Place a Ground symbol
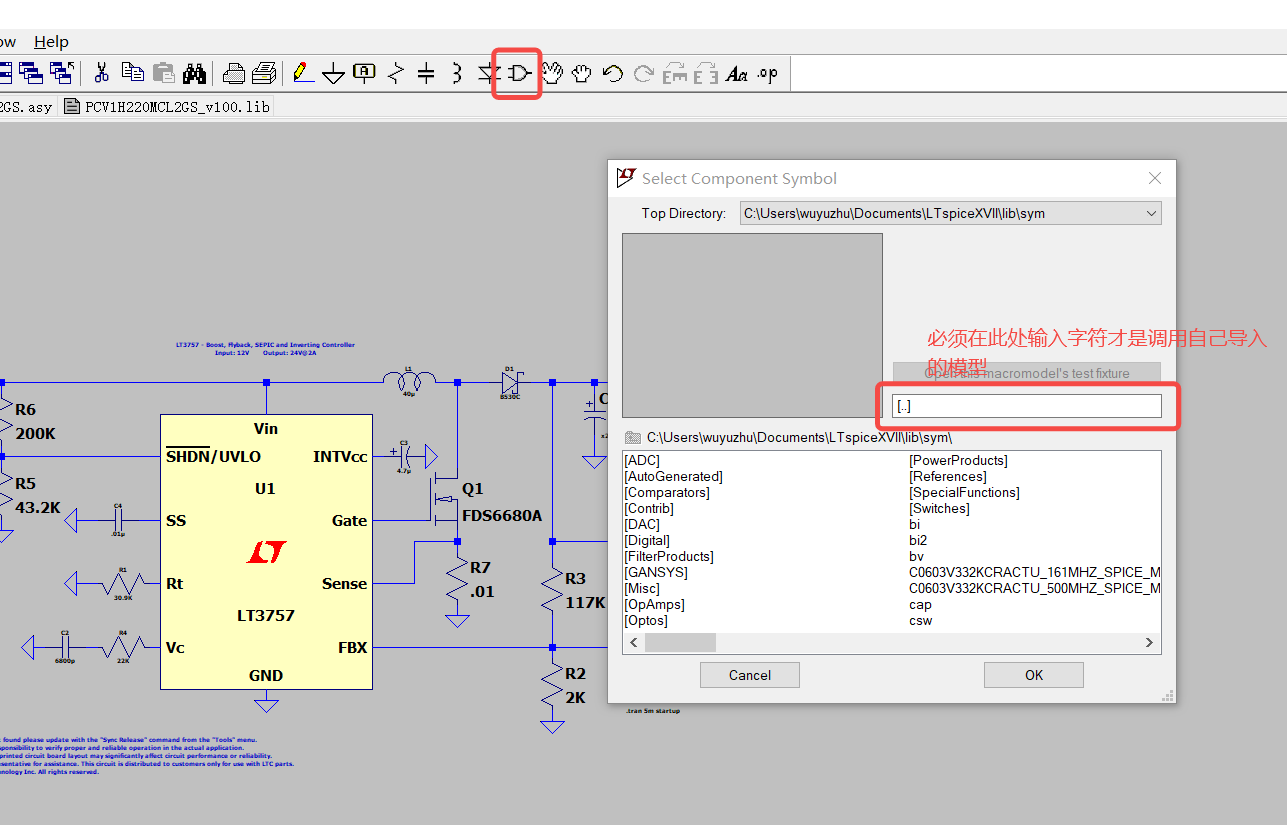The image size is (1287, 825). coord(333,72)
